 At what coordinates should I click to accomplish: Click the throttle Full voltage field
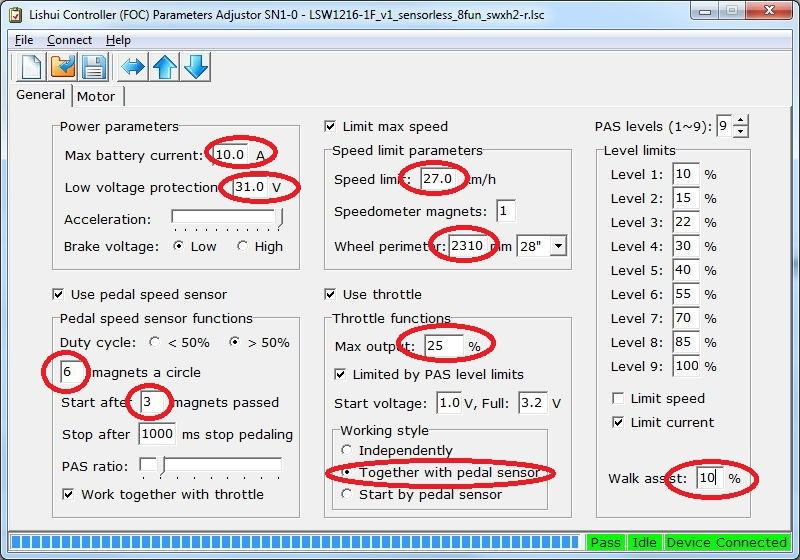click(532, 403)
